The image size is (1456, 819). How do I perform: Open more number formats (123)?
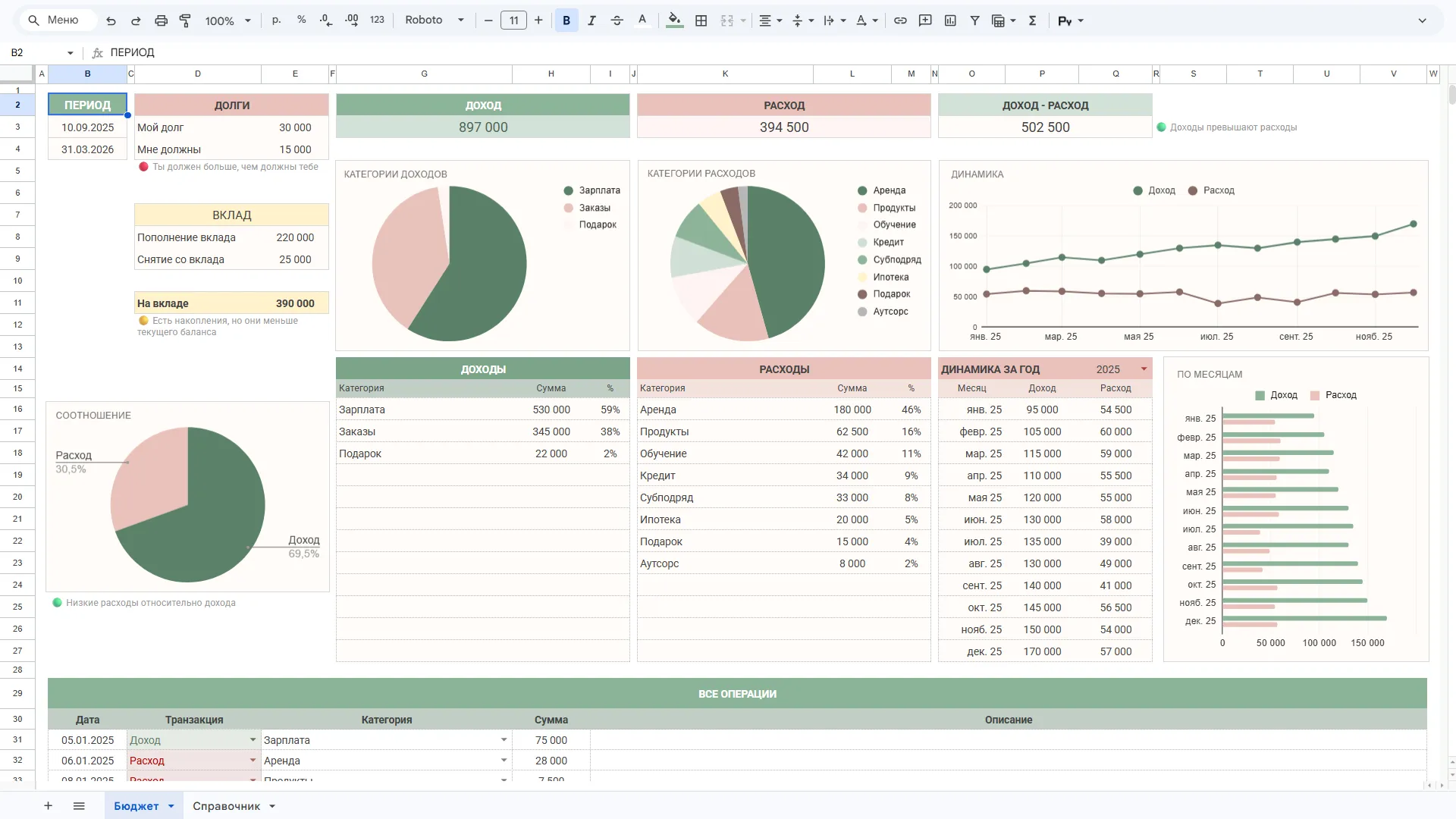[377, 20]
